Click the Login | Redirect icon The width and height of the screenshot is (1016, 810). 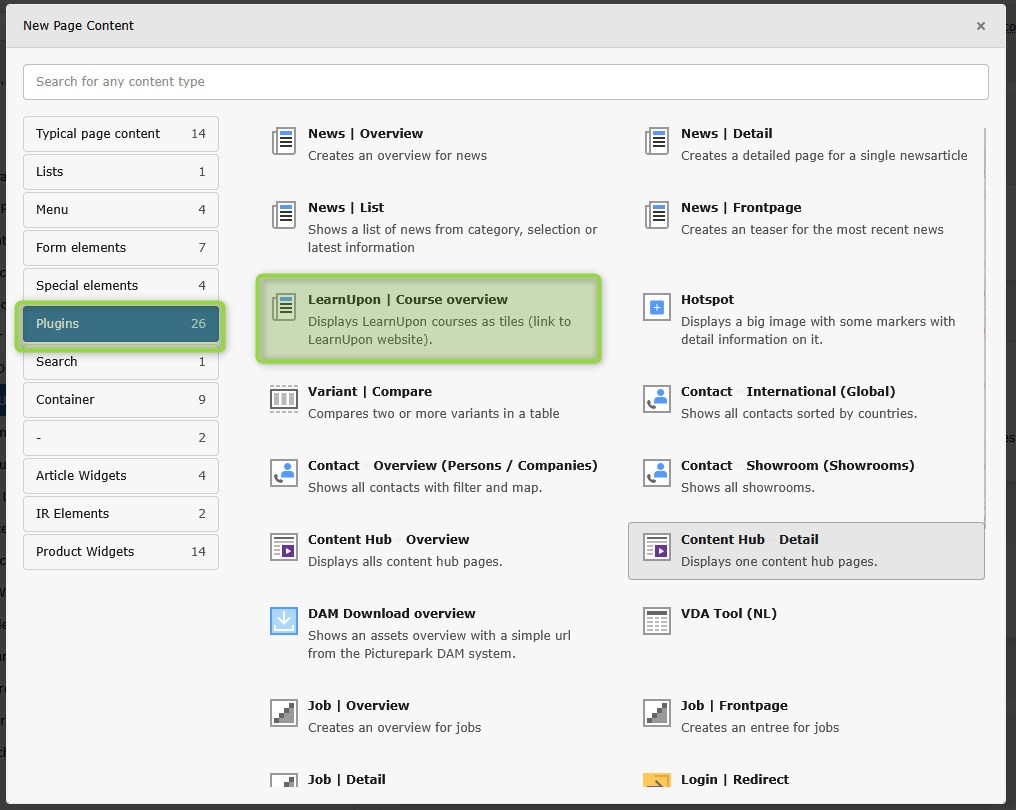pyautogui.click(x=656, y=780)
